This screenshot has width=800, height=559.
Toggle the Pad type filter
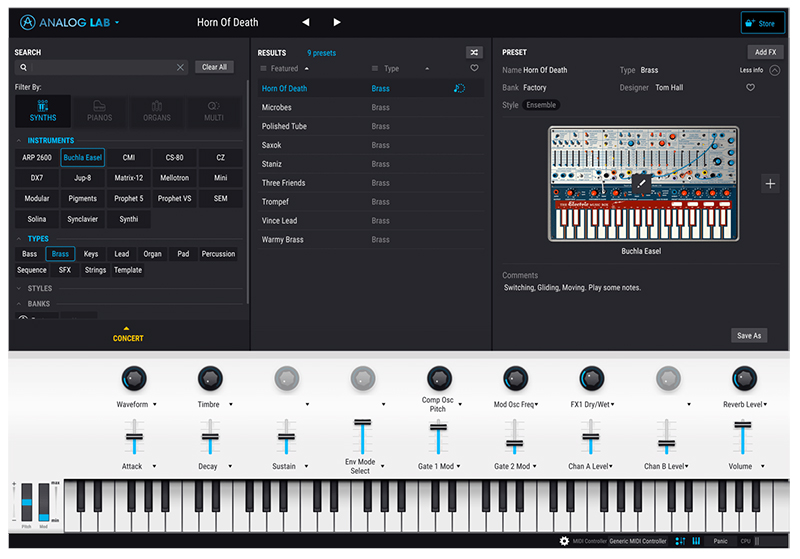point(183,254)
